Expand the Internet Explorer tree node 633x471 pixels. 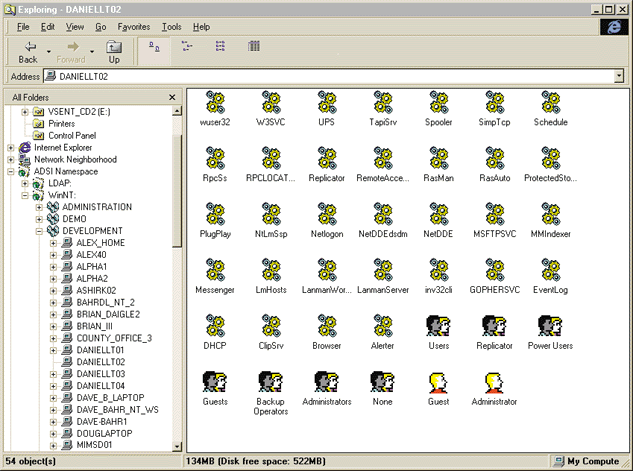point(11,147)
